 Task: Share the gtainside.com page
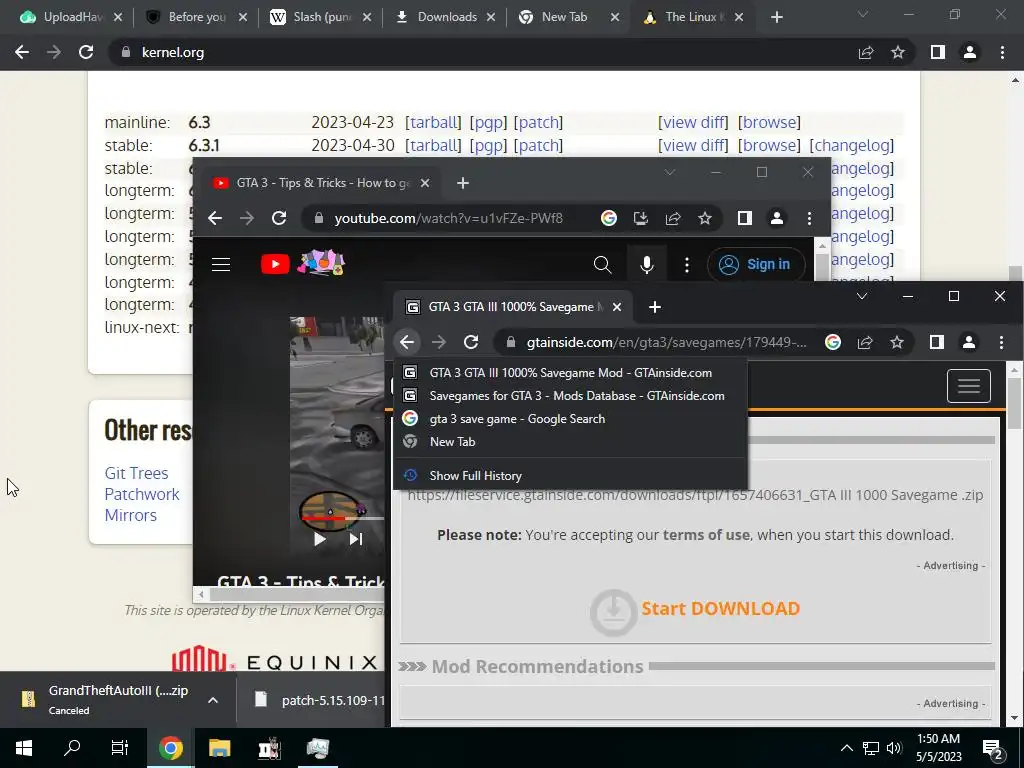865,342
